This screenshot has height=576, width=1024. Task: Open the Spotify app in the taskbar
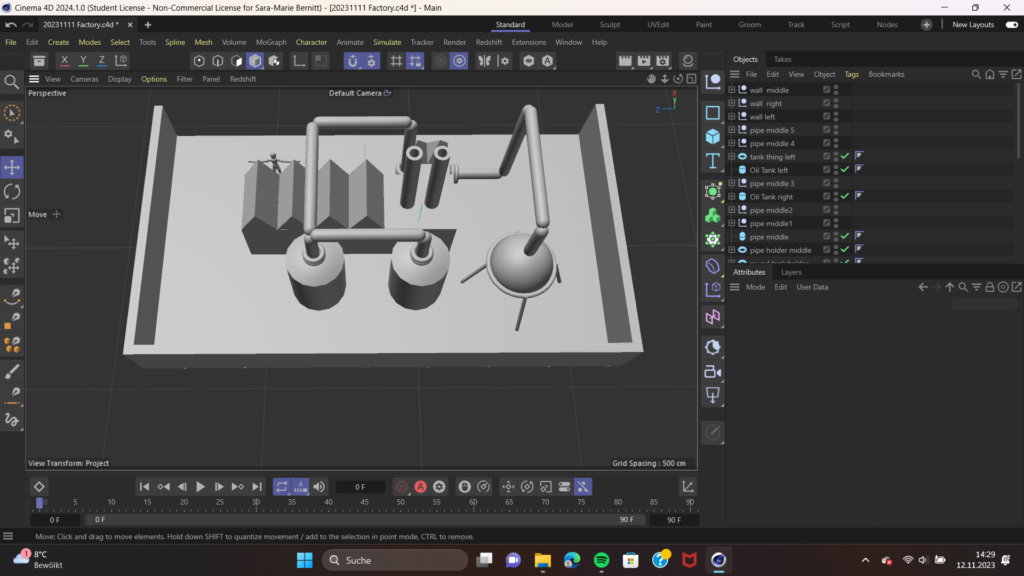pos(601,560)
